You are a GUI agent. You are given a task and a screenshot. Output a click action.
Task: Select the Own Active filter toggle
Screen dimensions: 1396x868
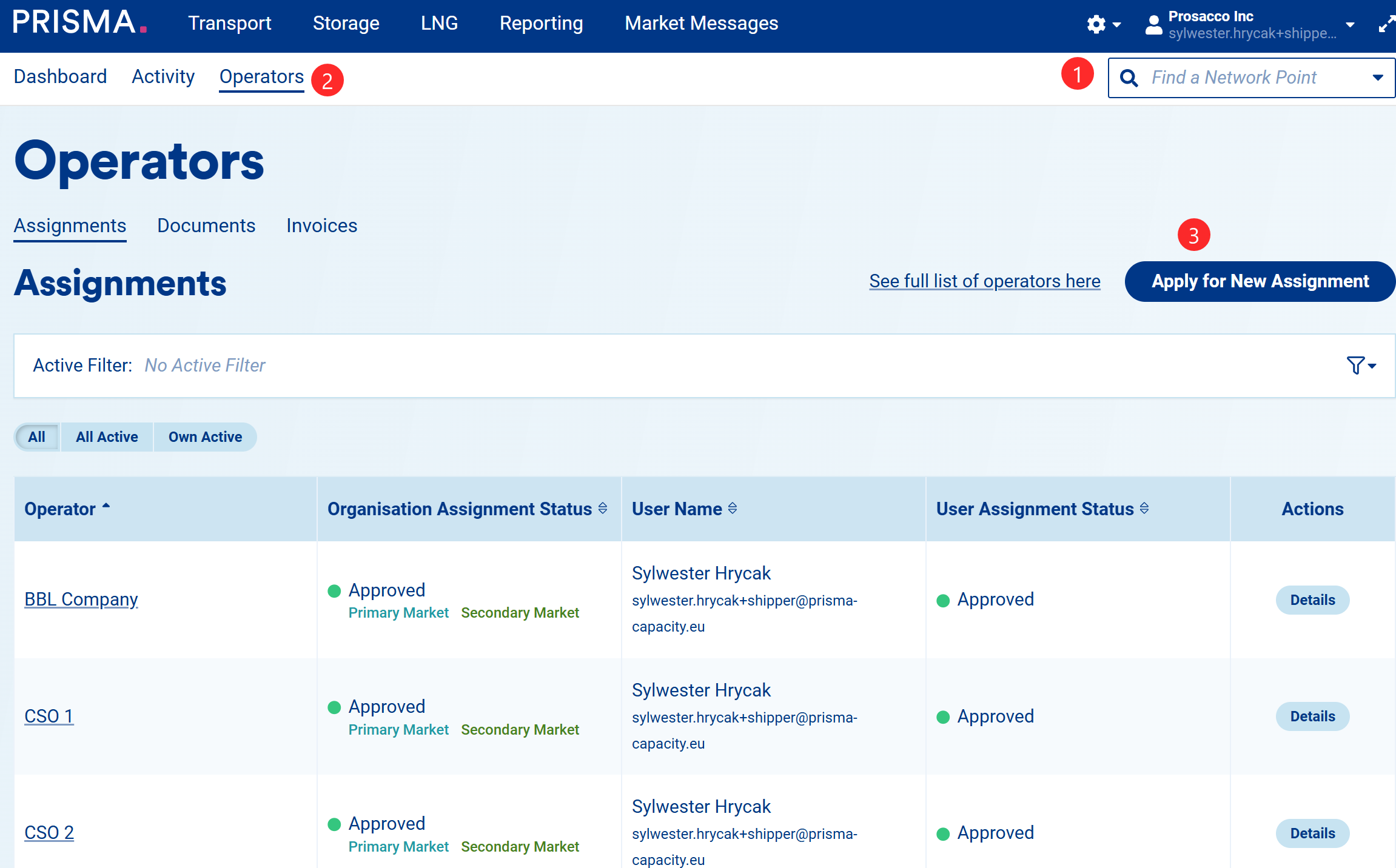coord(205,437)
